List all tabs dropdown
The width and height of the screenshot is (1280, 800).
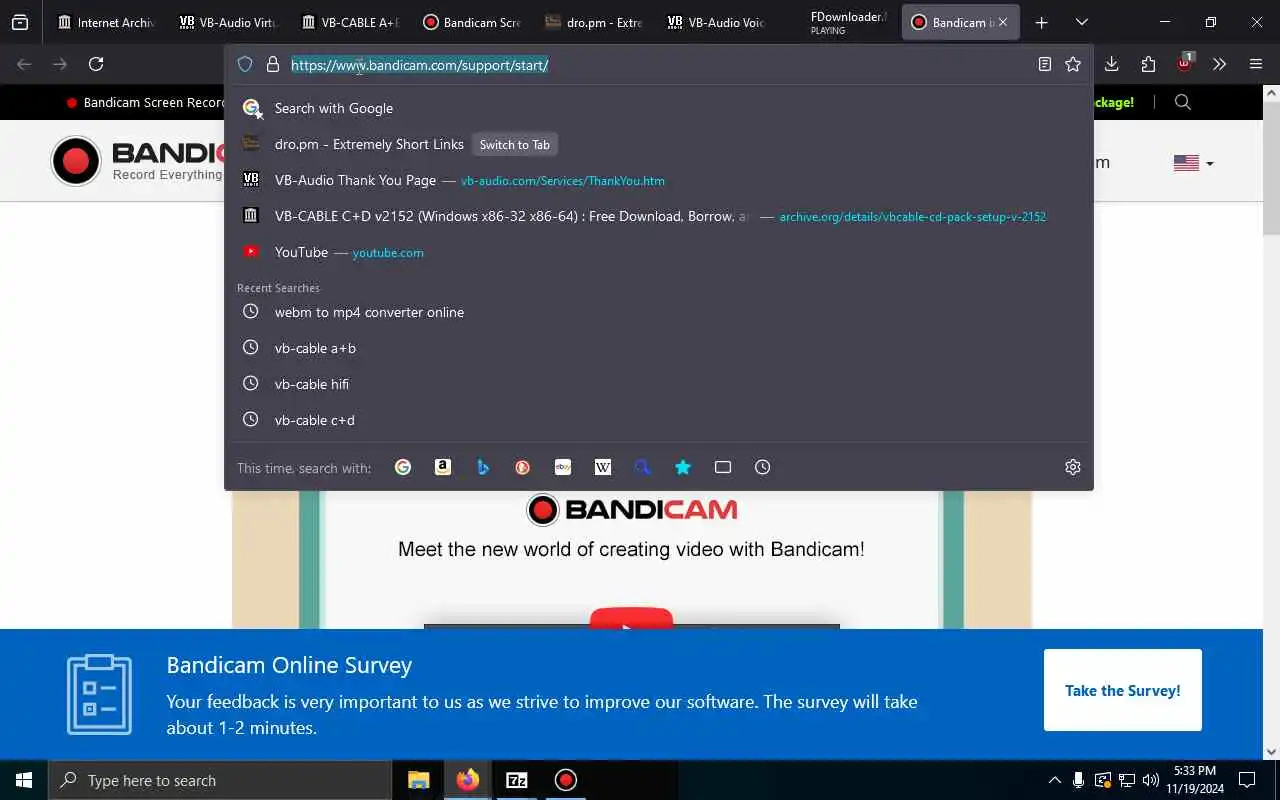[x=1081, y=22]
